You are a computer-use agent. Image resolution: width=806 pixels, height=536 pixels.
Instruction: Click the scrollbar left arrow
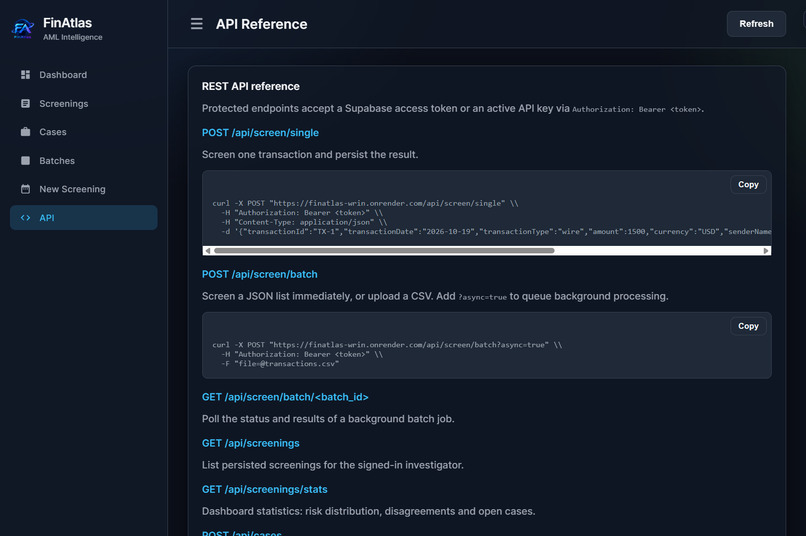pos(207,251)
